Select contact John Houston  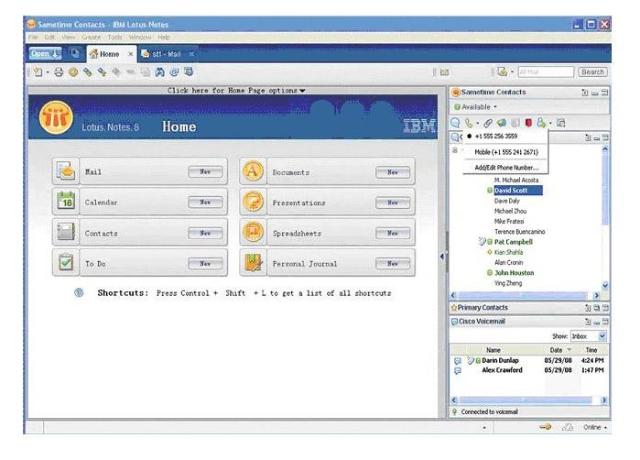click(514, 273)
